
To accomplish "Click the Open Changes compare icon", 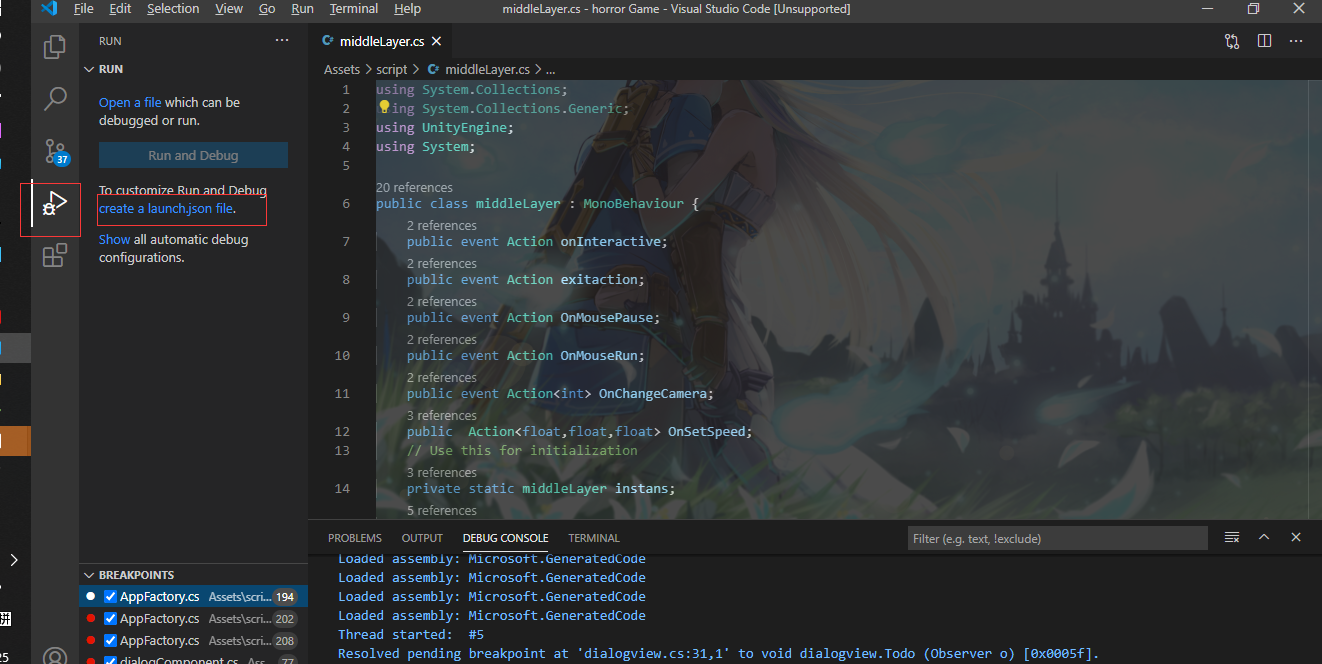I will point(1232,41).
